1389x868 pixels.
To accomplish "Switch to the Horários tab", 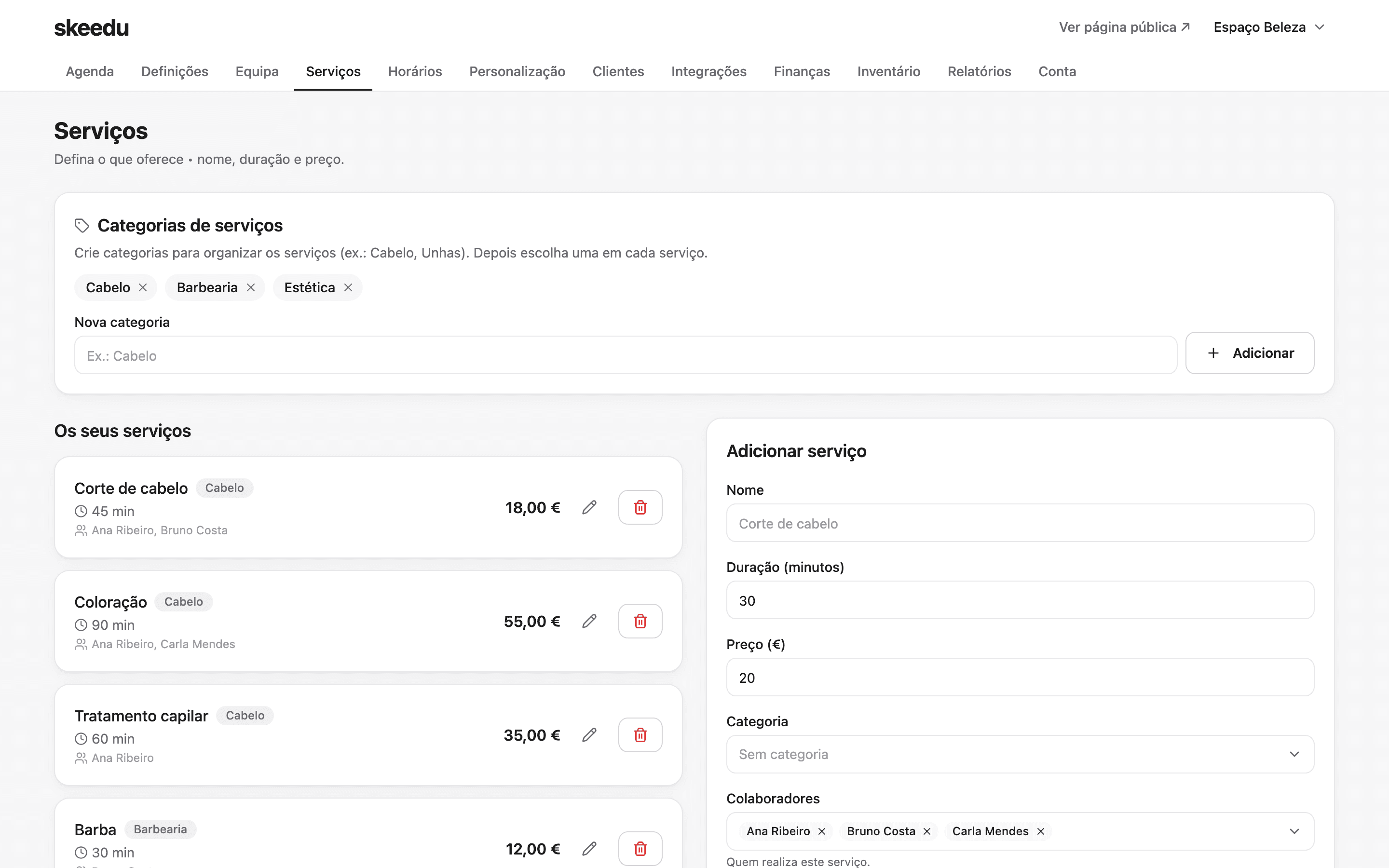I will [415, 72].
